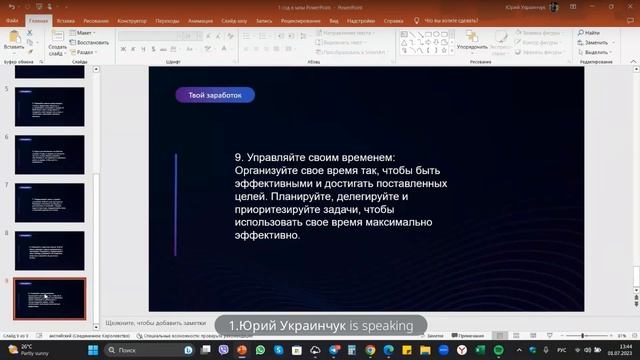Click fit slide to window icon

(x=635, y=336)
